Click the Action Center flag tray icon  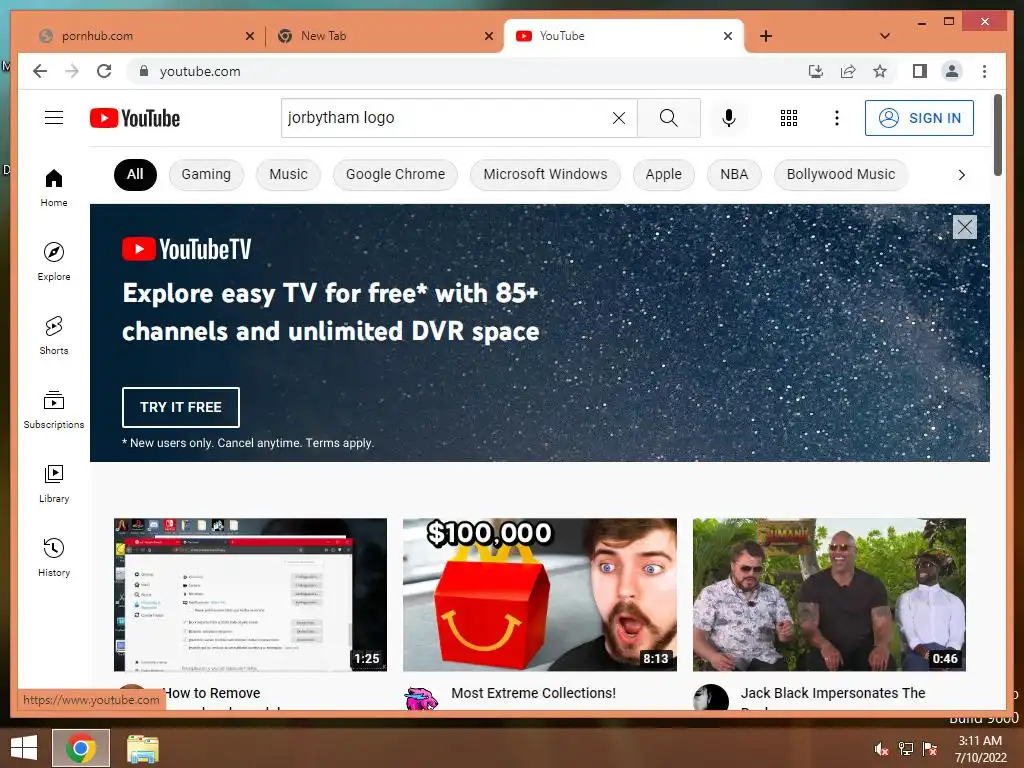[x=930, y=748]
